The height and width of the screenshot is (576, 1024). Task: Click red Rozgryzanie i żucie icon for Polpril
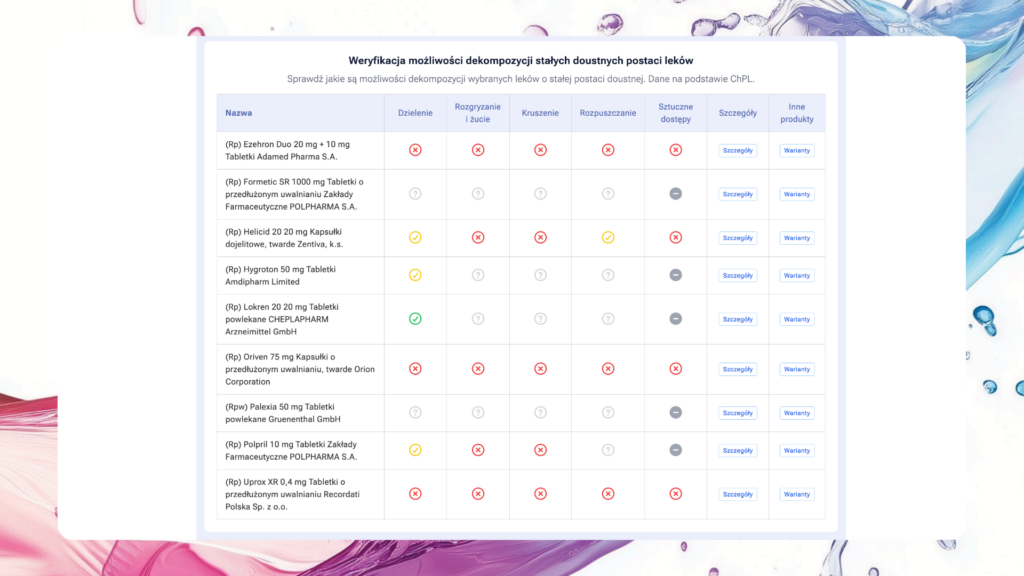(x=478, y=450)
